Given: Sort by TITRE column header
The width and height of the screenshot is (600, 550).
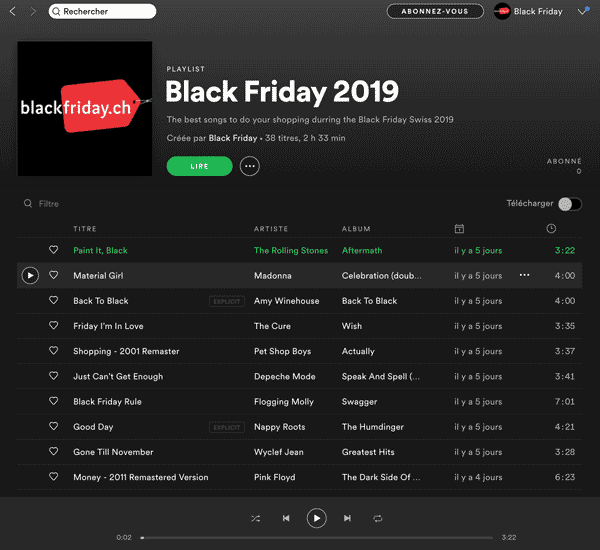Looking at the screenshot, I should pos(85,229).
